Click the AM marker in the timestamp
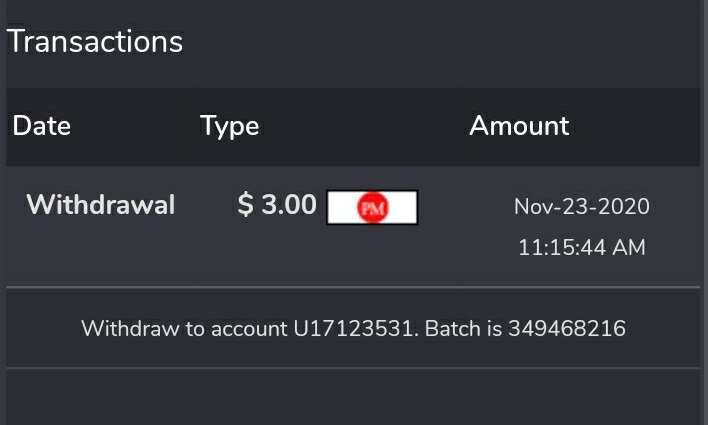Viewport: 708px width, 425px height. coord(630,247)
